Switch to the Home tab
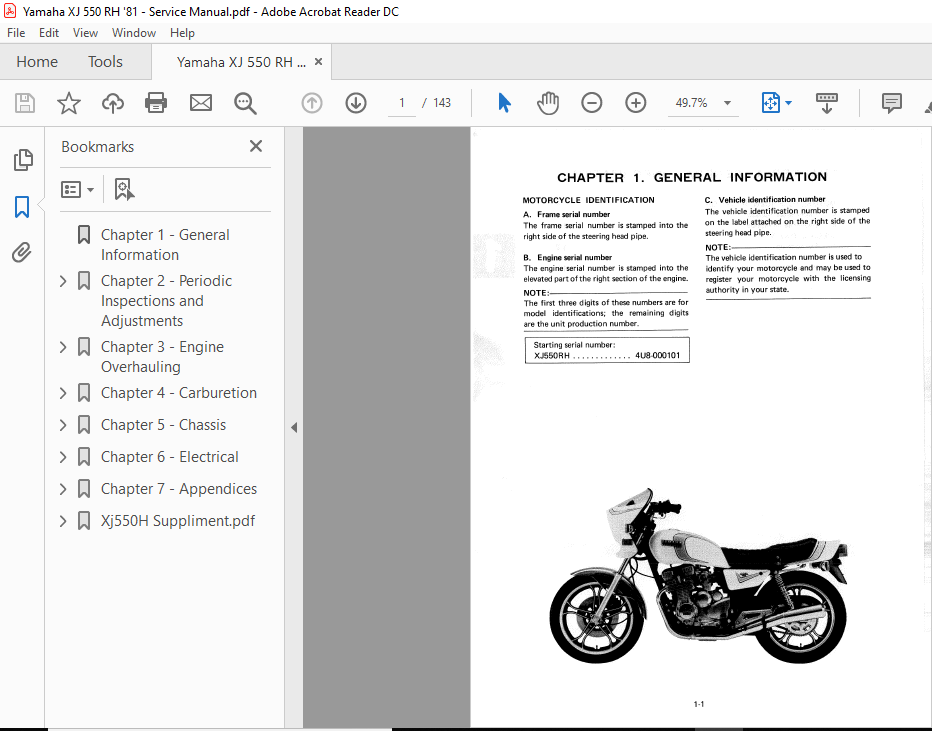Viewport: 932px width, 731px height. (x=37, y=62)
